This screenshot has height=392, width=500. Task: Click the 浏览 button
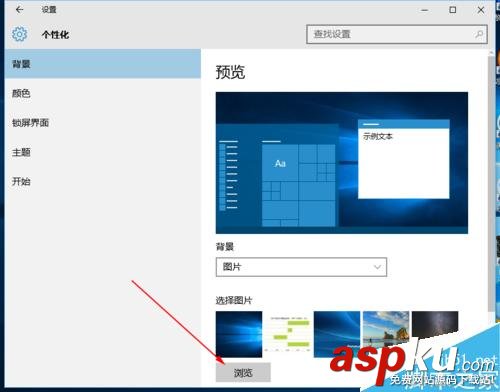[x=243, y=372]
